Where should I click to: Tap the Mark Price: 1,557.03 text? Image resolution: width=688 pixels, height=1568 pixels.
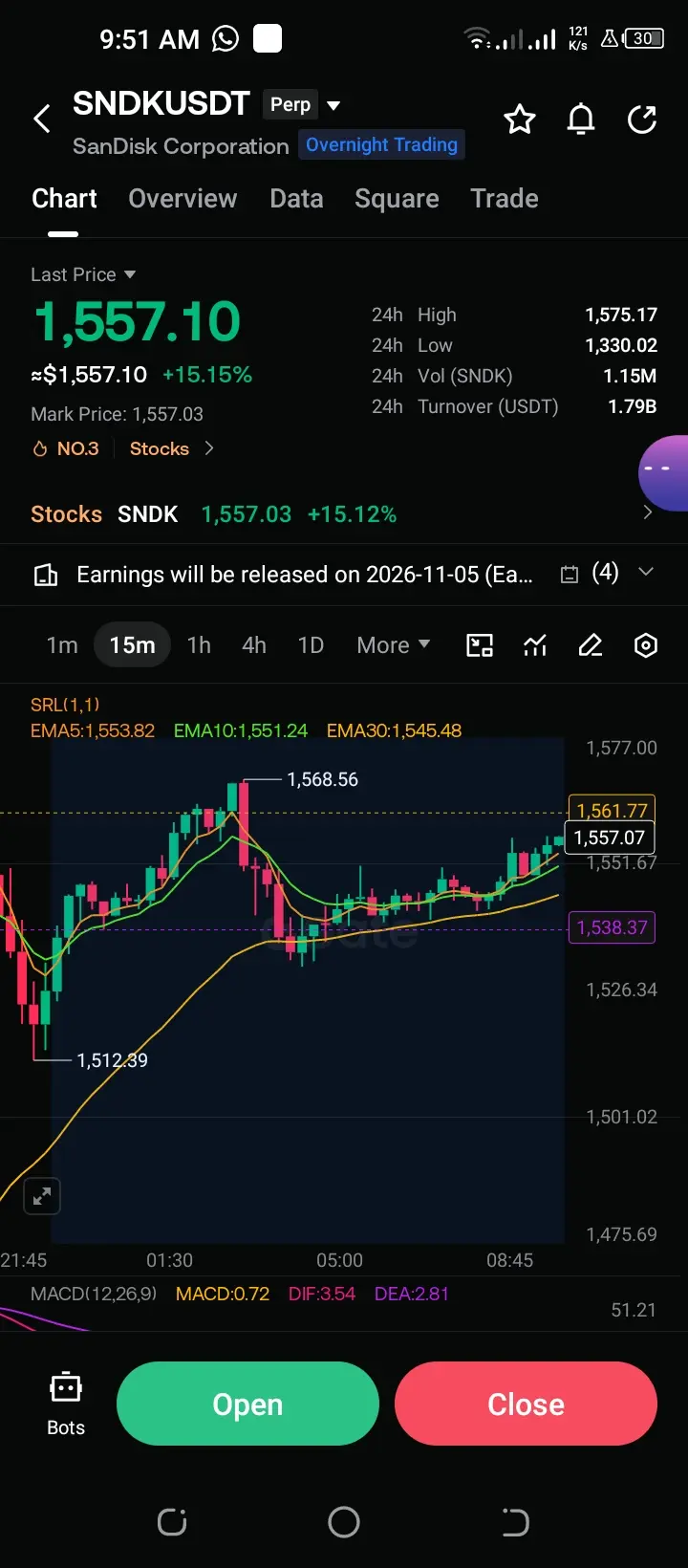117,414
